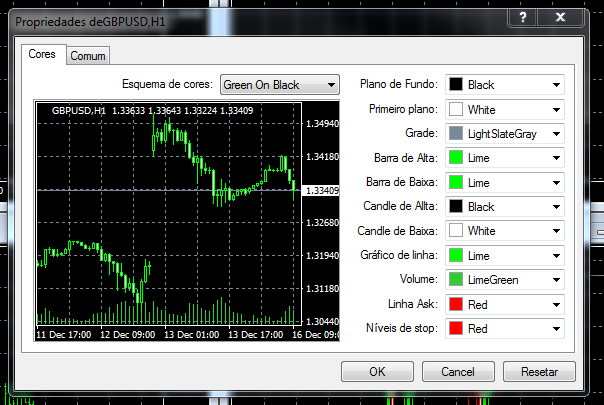Open the Esquema de cores dropdown
The width and height of the screenshot is (604, 405).
coord(280,85)
